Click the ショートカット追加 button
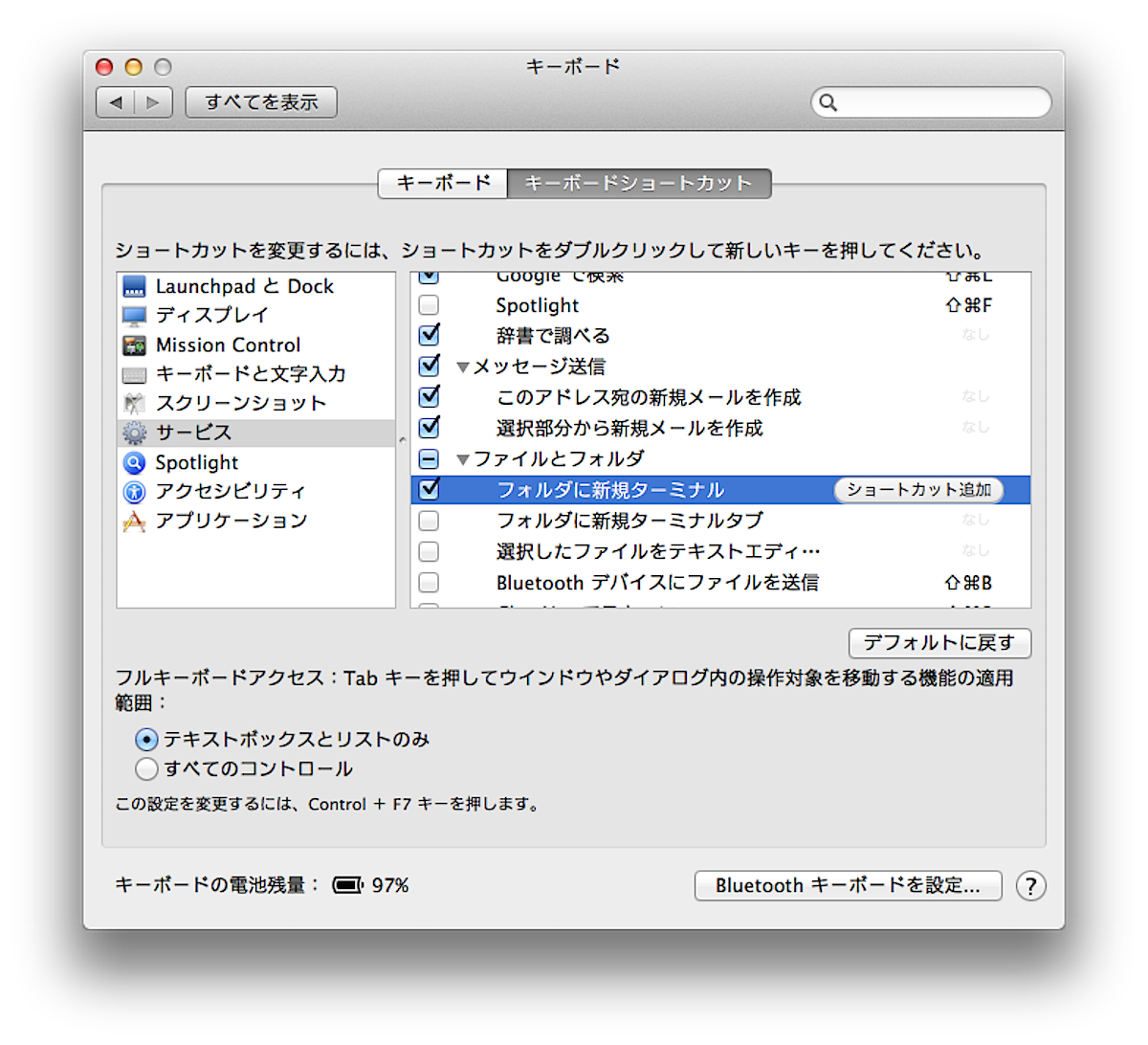The width and height of the screenshot is (1148, 1045). point(918,490)
